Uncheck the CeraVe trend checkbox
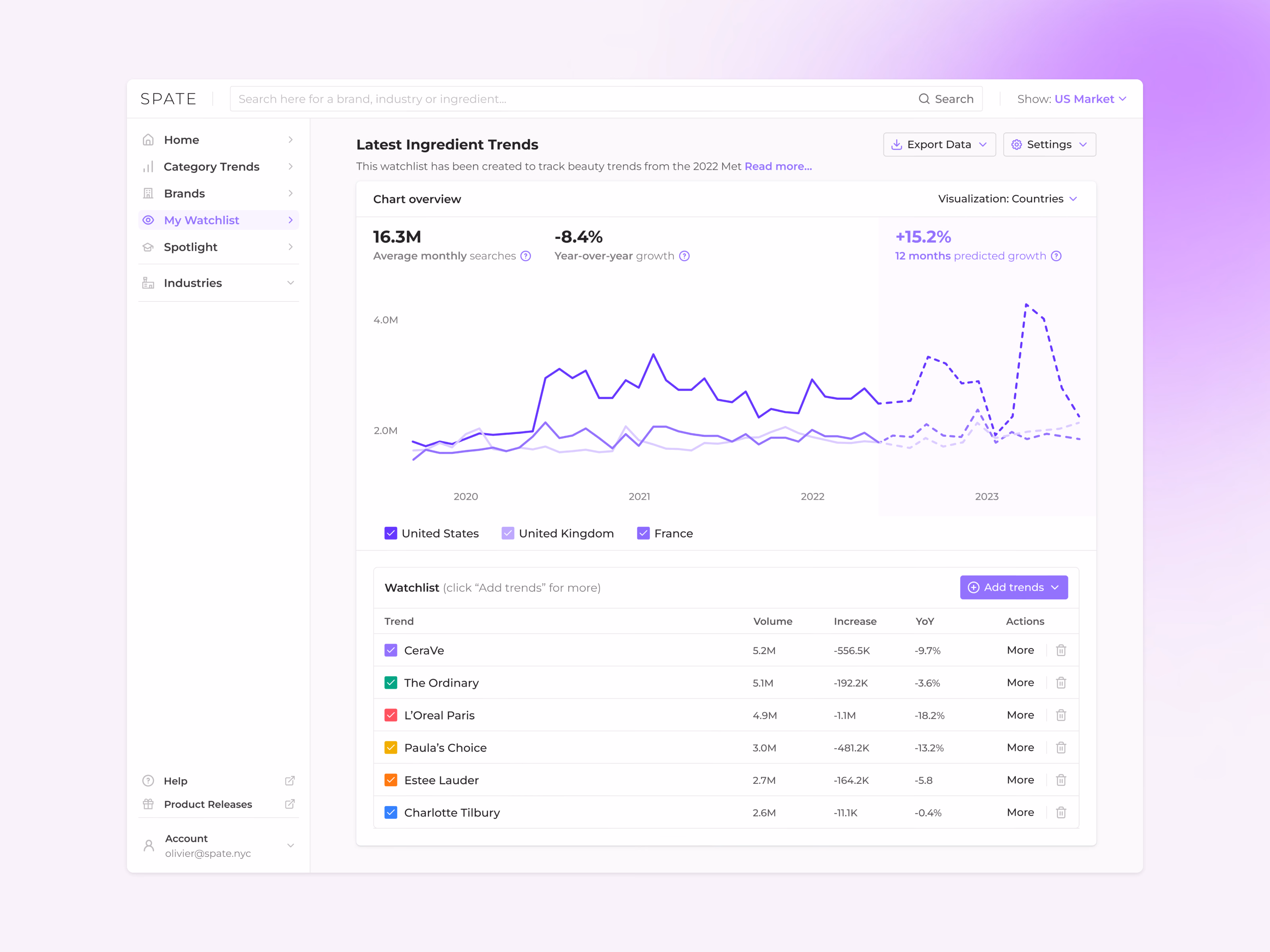 pyautogui.click(x=391, y=650)
